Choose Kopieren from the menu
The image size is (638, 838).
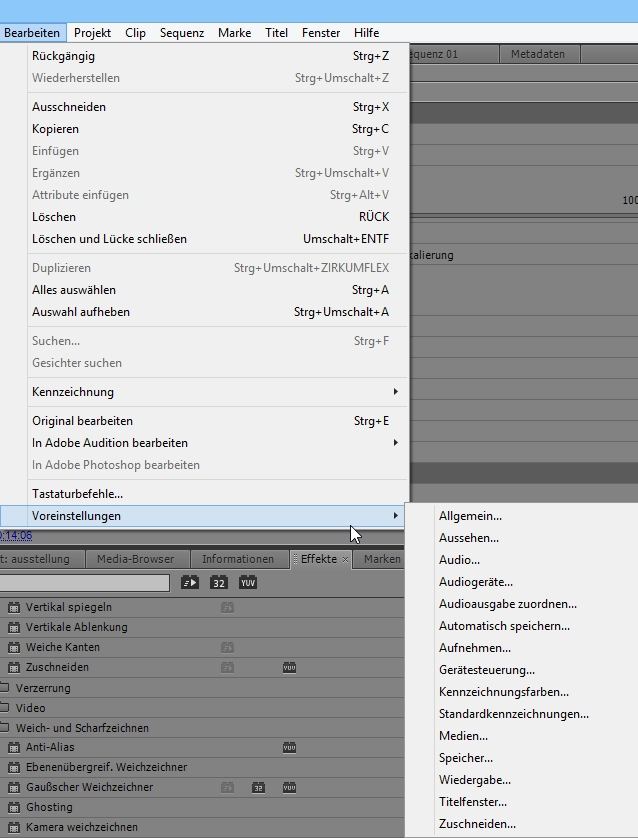[x=218, y=129]
